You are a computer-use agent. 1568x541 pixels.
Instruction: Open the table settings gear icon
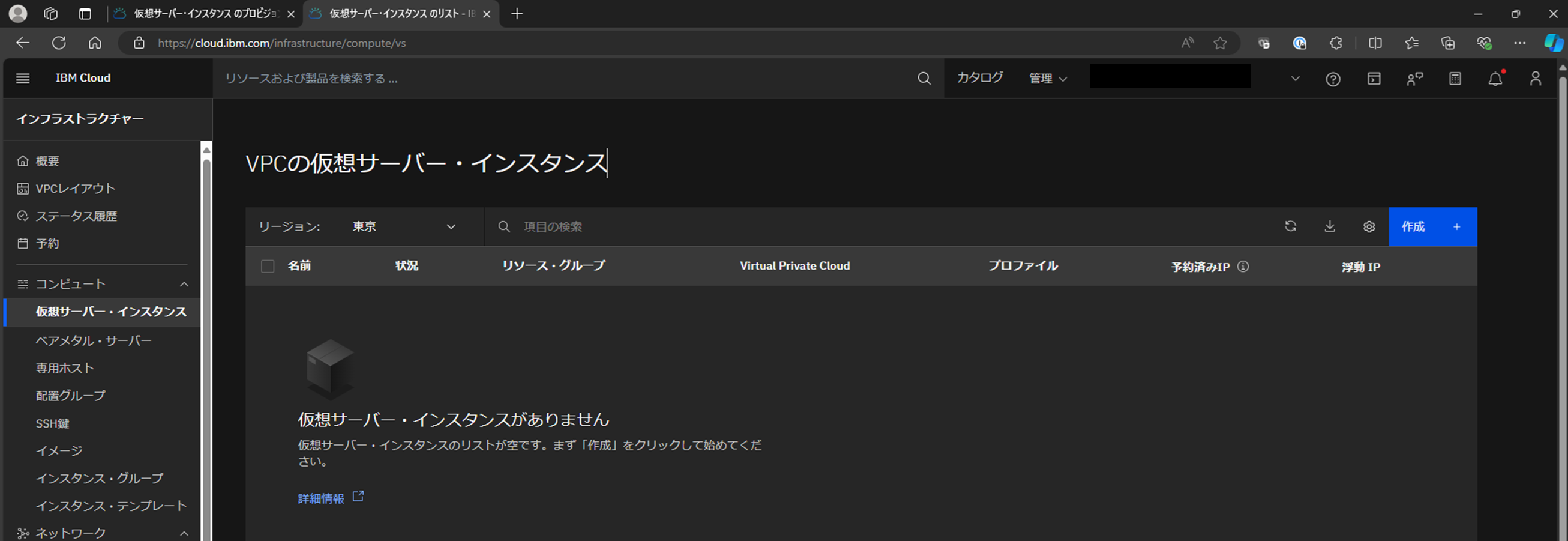click(x=1369, y=226)
